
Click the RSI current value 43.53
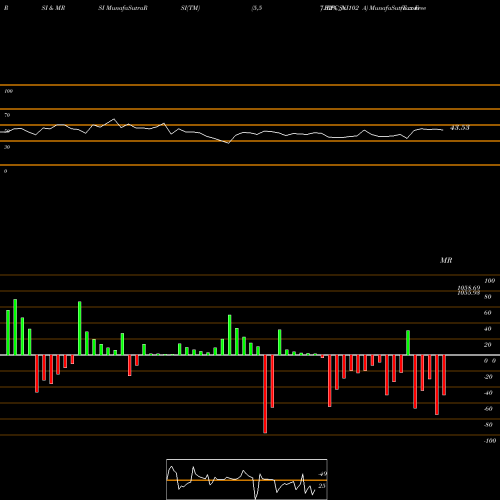(460, 128)
